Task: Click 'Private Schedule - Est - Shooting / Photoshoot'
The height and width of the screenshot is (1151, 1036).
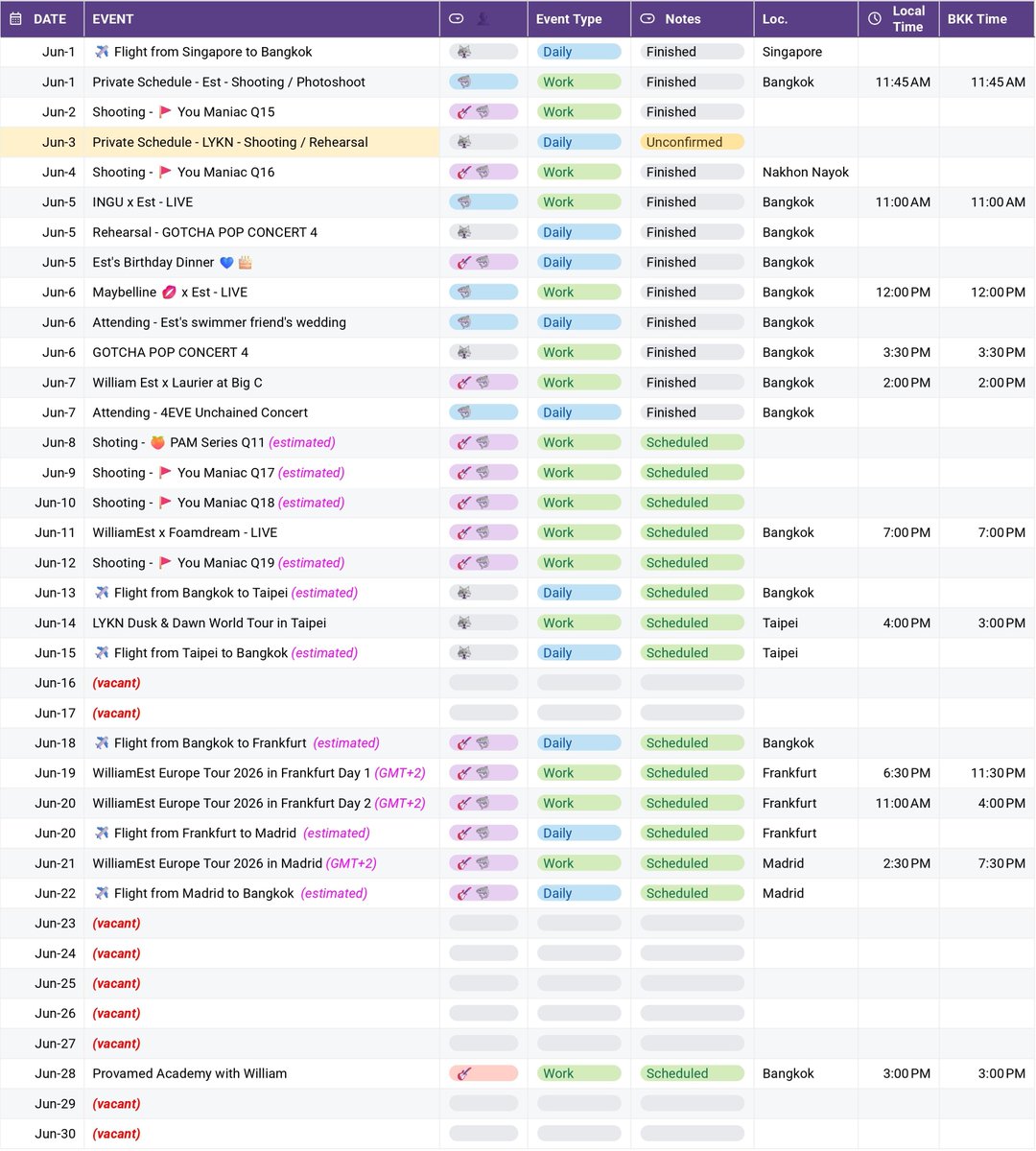Action: pos(229,82)
